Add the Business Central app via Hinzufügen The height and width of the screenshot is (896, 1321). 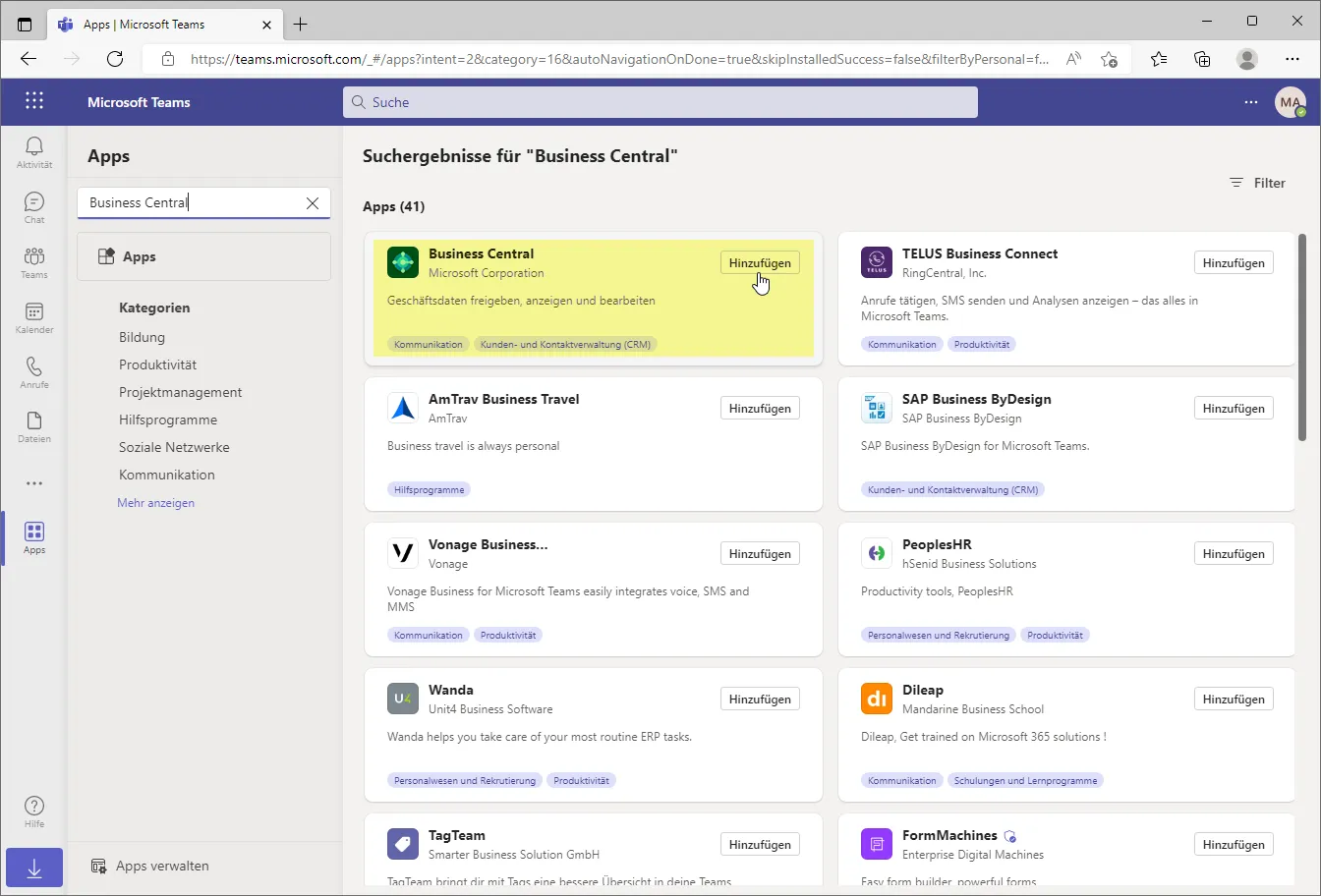[x=760, y=262]
